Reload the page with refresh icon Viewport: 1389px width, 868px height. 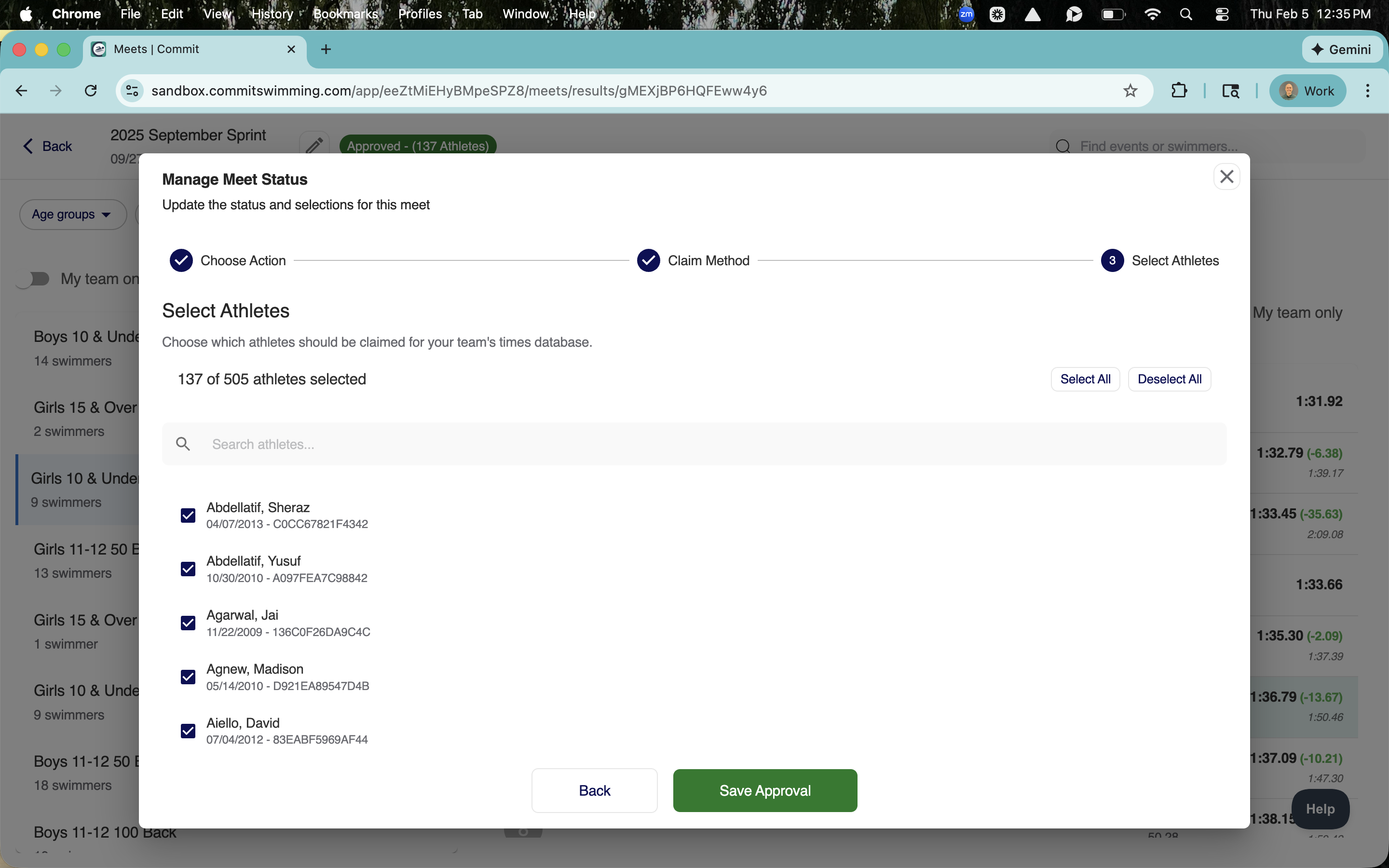point(91,91)
